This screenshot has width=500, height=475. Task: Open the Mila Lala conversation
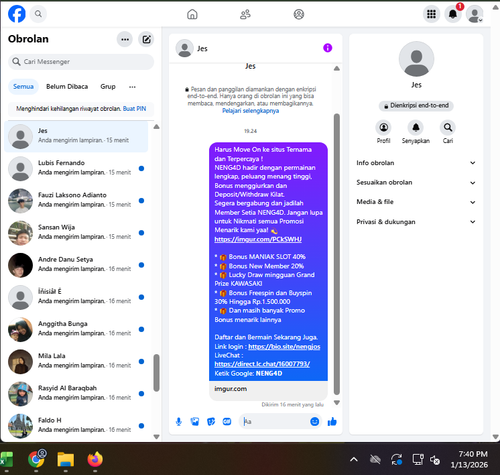[x=76, y=362]
